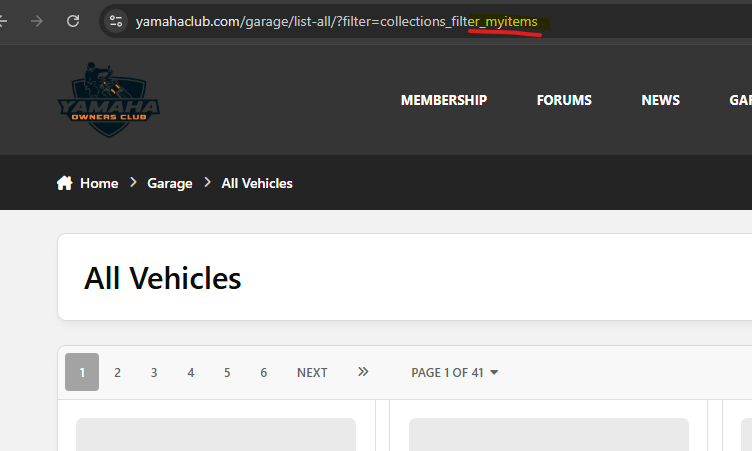Open the first vehicle thumbnail placeholder

click(216, 434)
